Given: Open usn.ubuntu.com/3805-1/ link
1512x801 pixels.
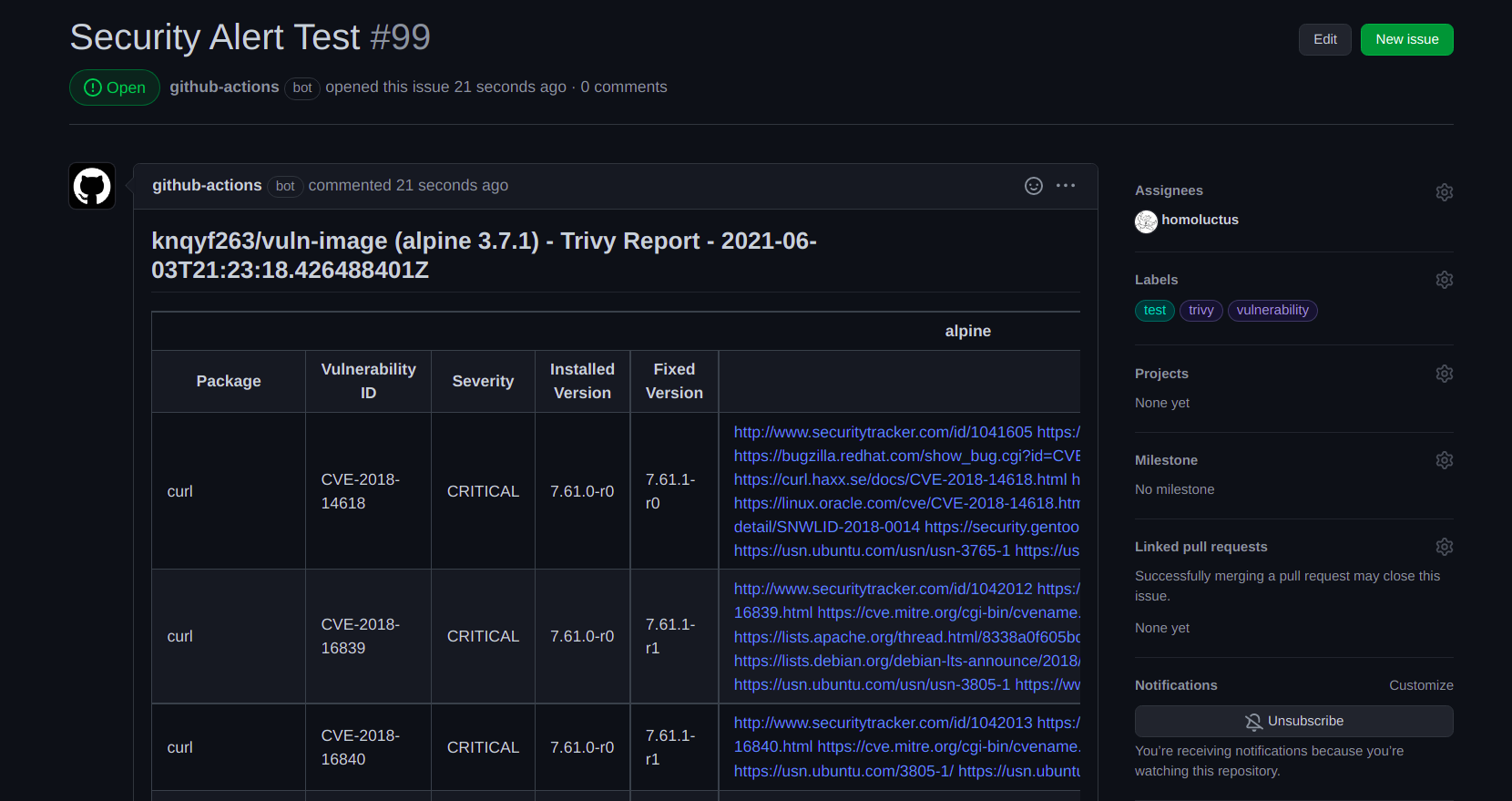Looking at the screenshot, I should click(843, 771).
